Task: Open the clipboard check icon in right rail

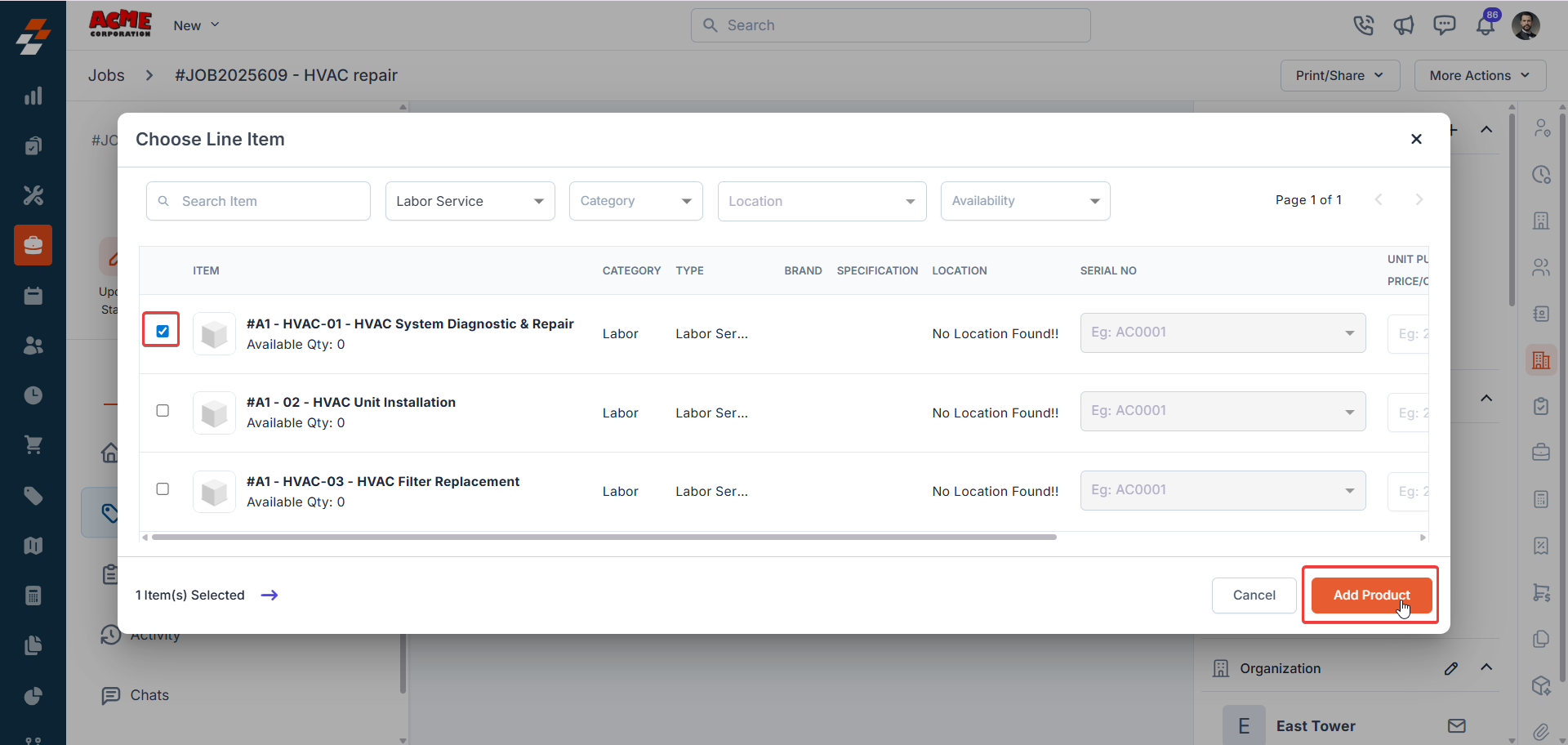Action: [x=1541, y=406]
